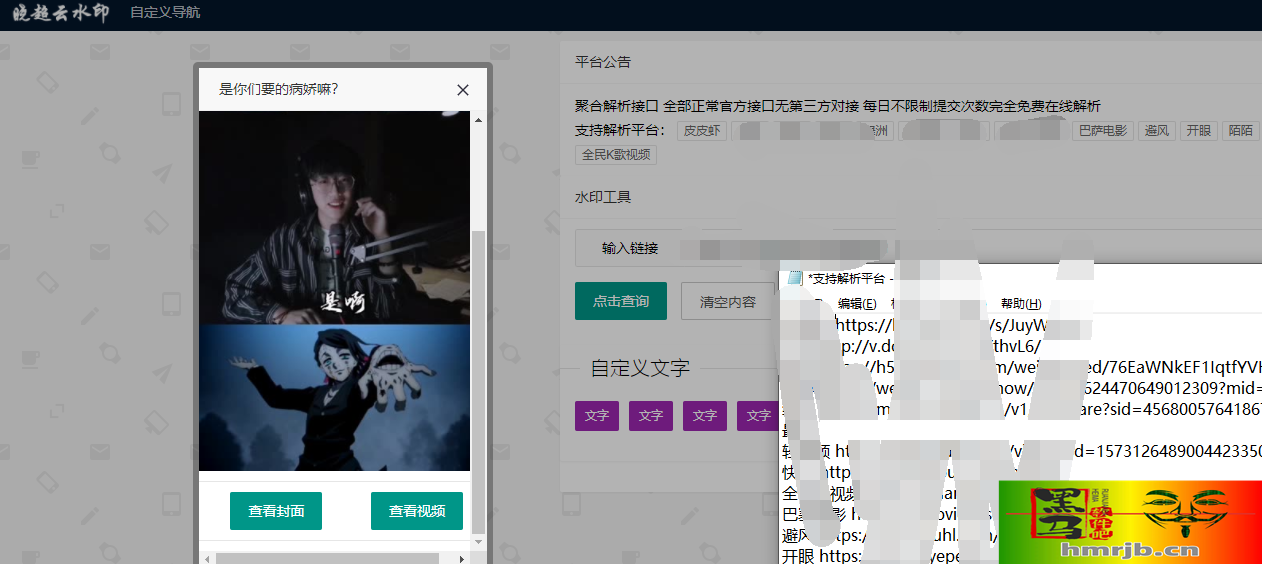This screenshot has height=564, width=1262.
Task: Click the horizontal scrollbar left arrow
Action: point(207,559)
